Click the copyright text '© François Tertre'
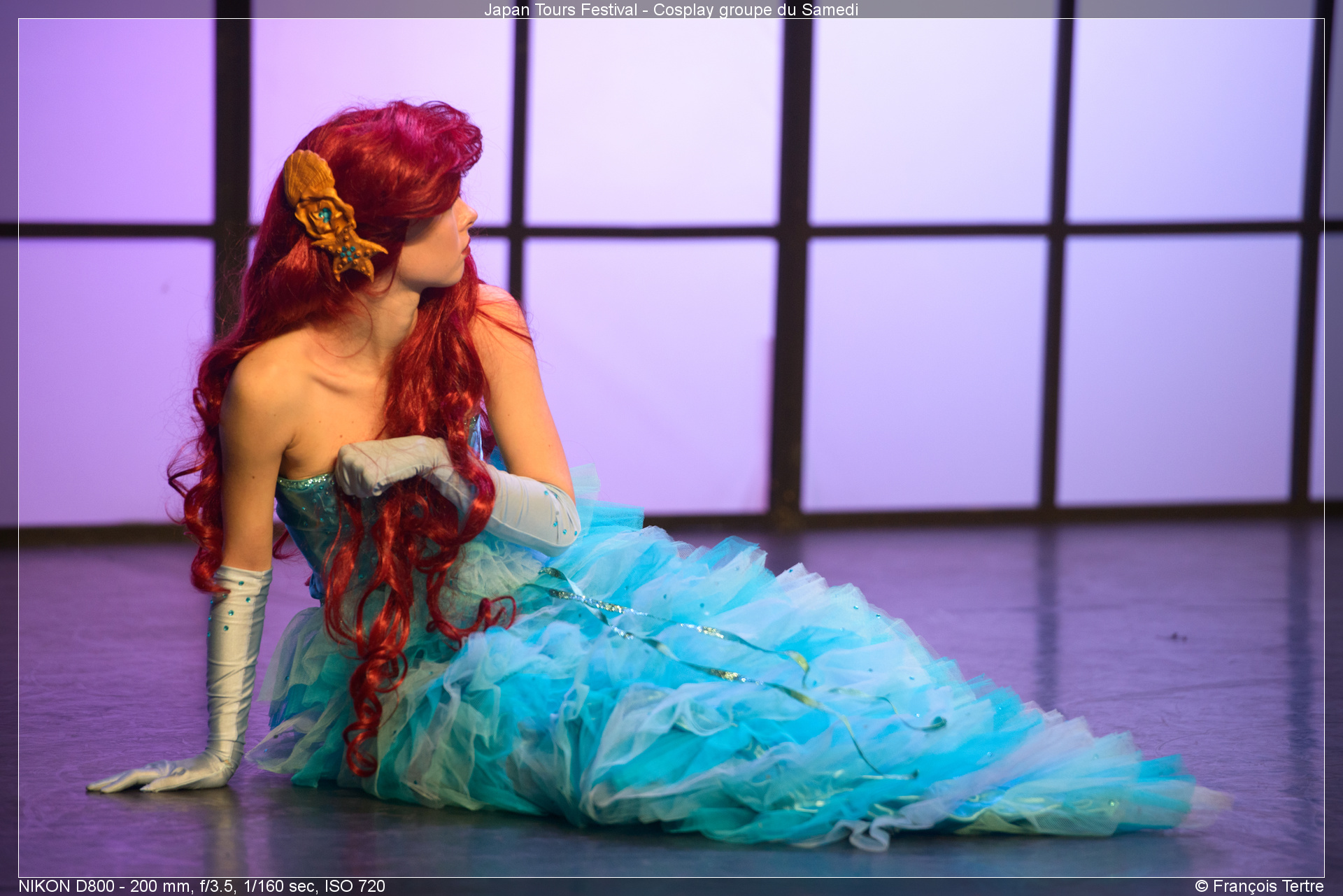 (1259, 886)
